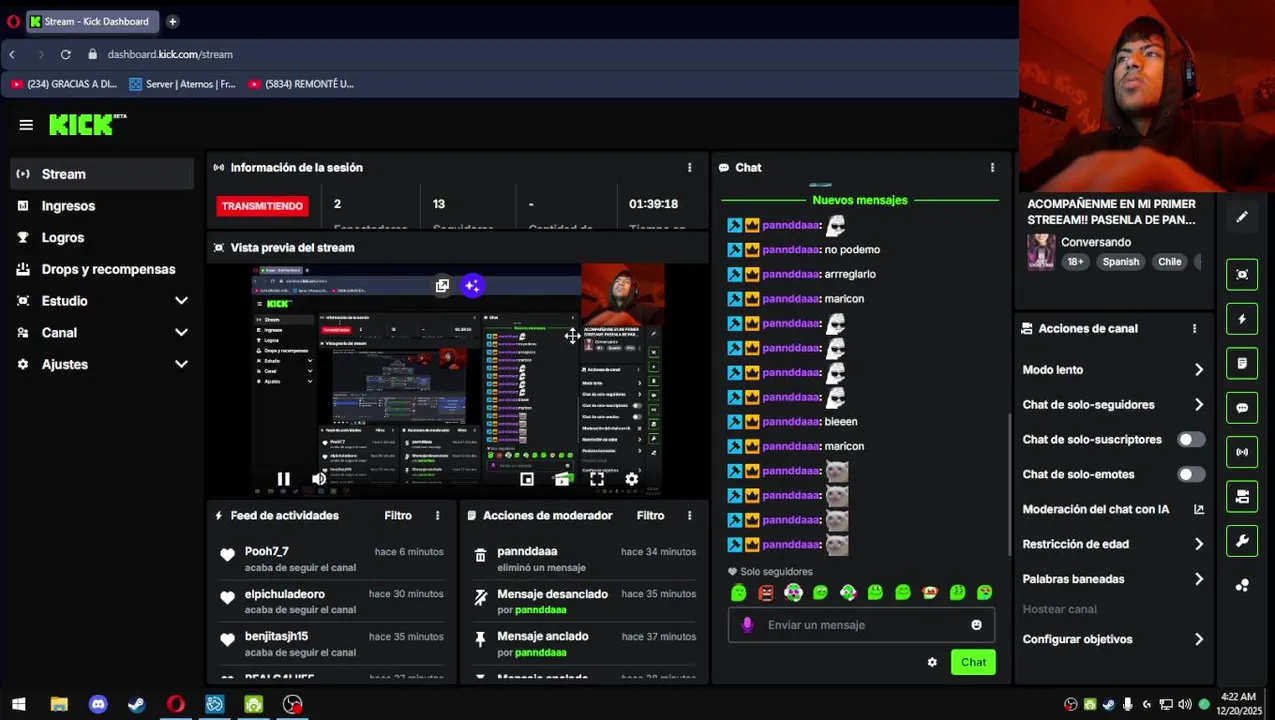This screenshot has width=1275, height=720.
Task: Open Configurar objetivos settings
Action: [1113, 640]
